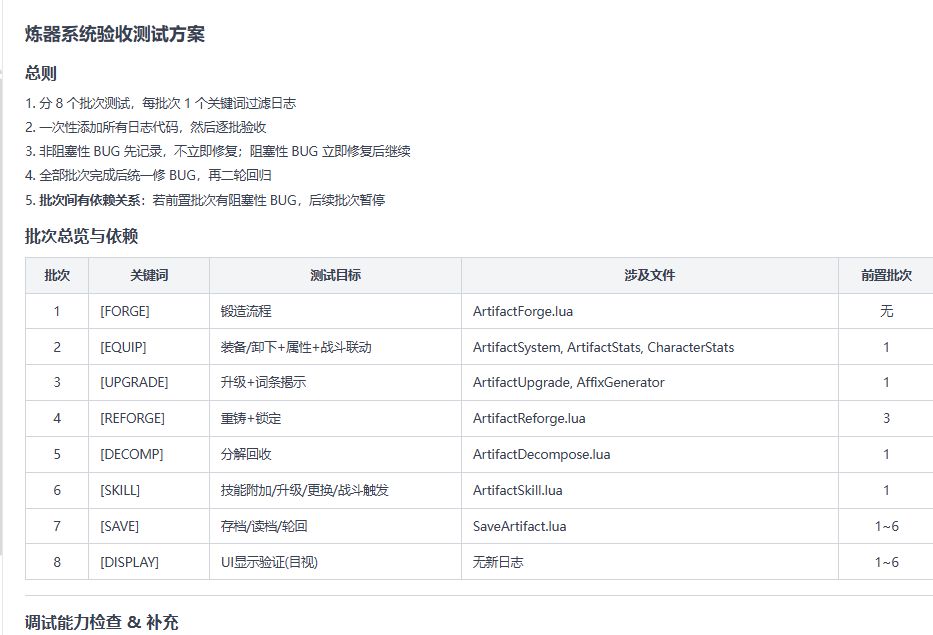Click the 总则 section heading
The image size is (933, 635).
tap(41, 73)
